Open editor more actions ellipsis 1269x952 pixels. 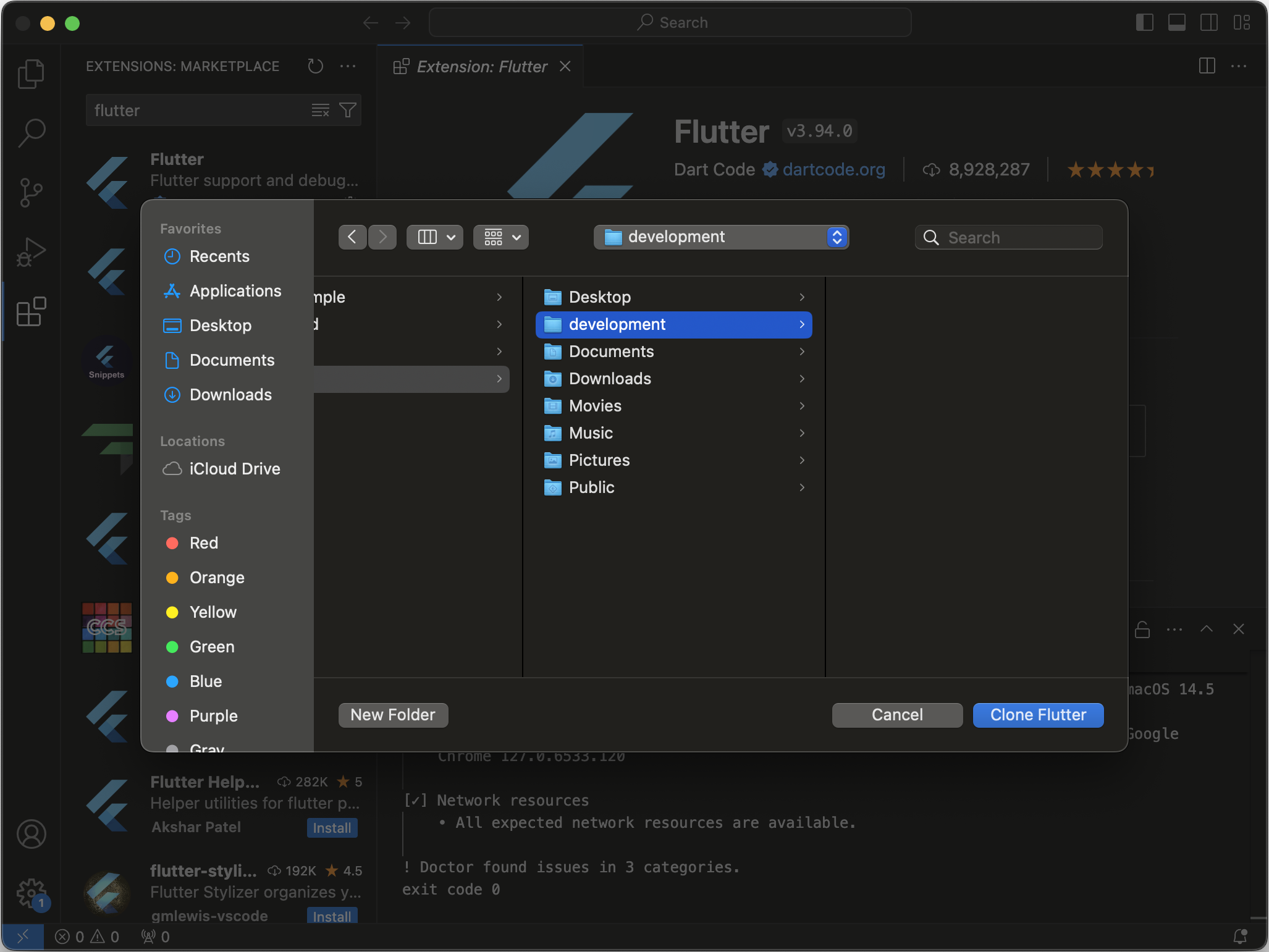point(1239,66)
